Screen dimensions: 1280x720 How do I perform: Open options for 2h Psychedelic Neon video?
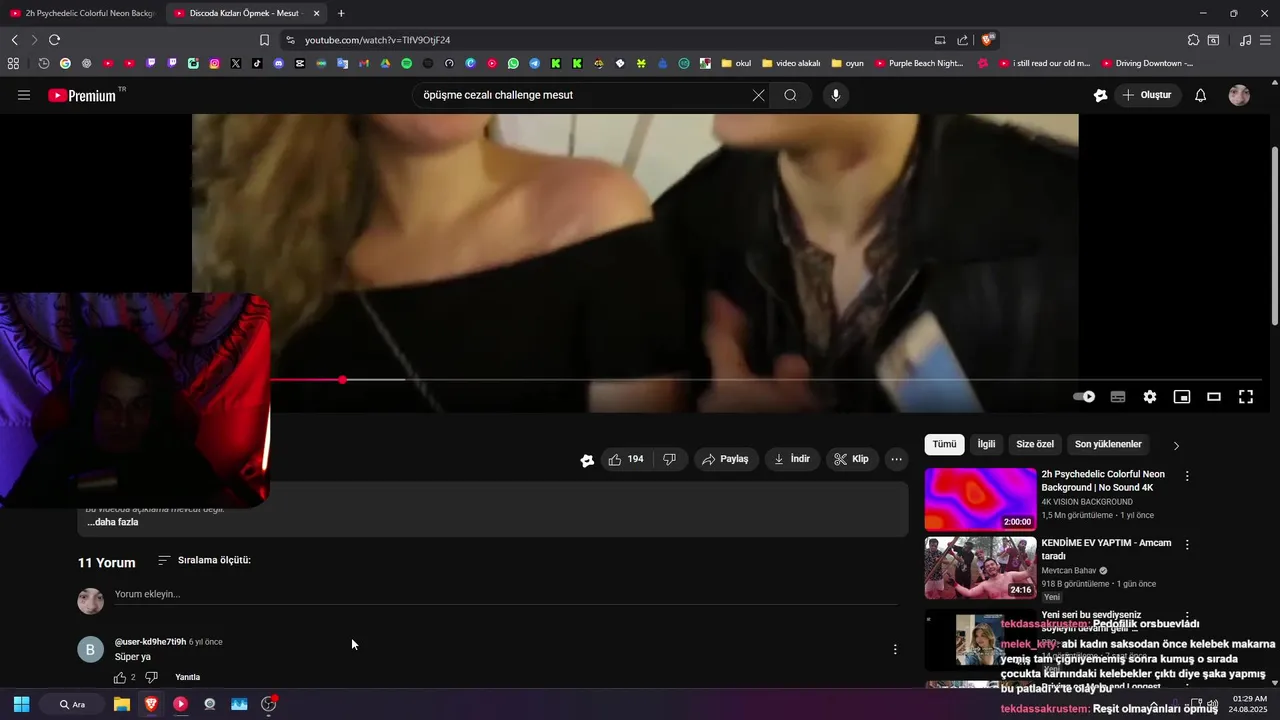coord(1187,476)
